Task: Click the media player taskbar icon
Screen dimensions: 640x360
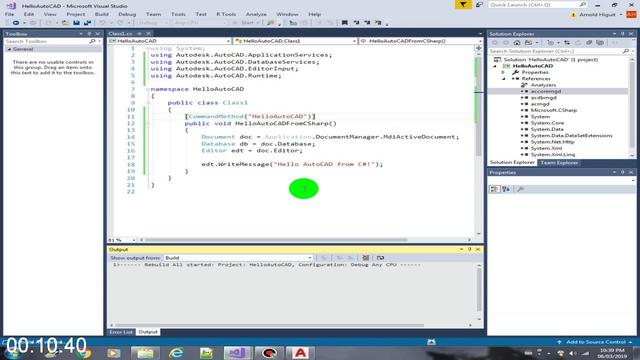Action: [114, 353]
